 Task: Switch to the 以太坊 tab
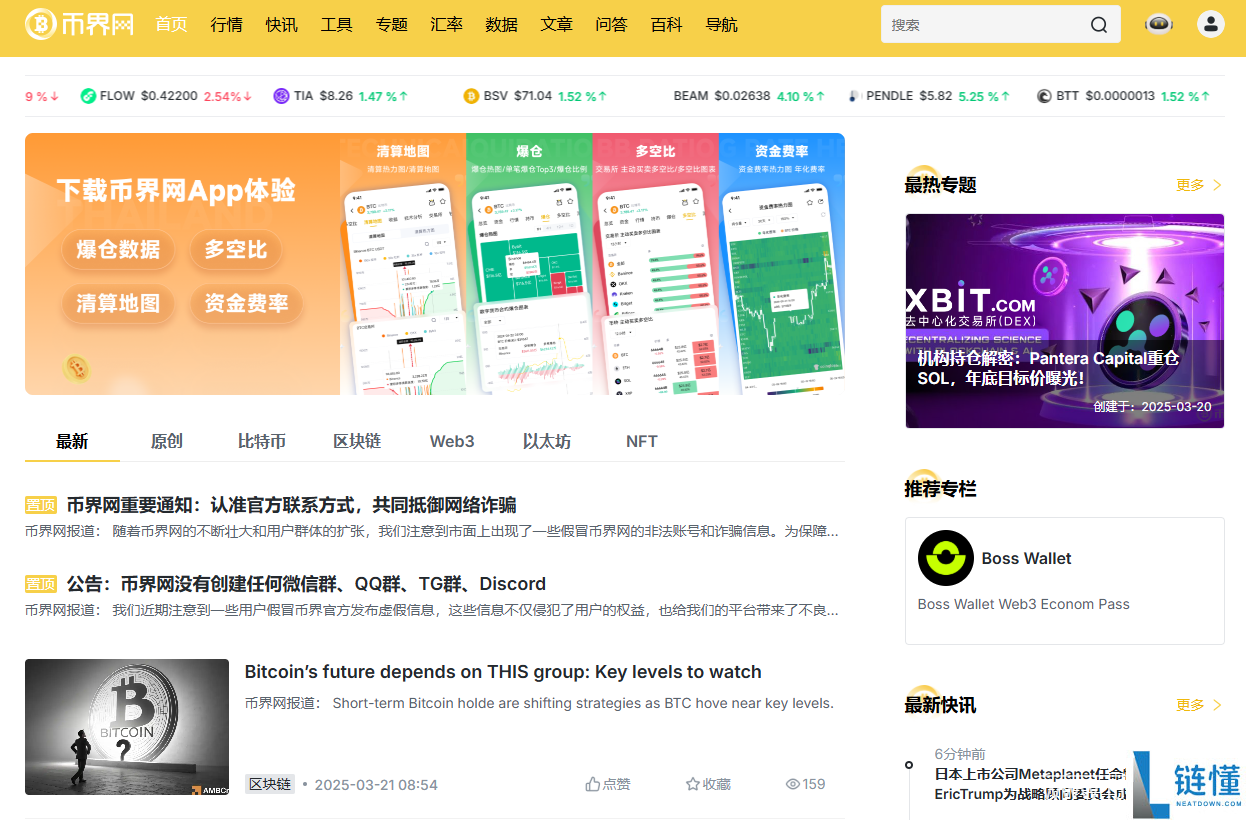click(x=547, y=441)
